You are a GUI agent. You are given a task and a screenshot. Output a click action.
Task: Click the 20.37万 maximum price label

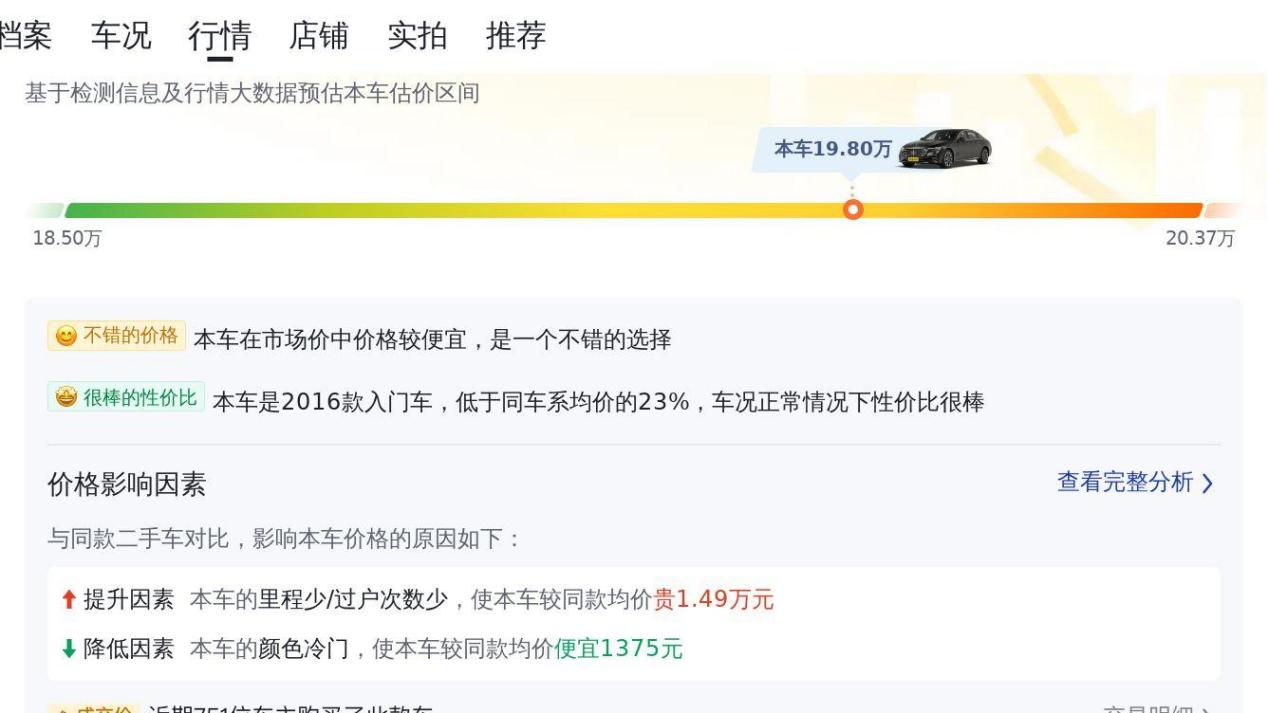pos(1201,238)
